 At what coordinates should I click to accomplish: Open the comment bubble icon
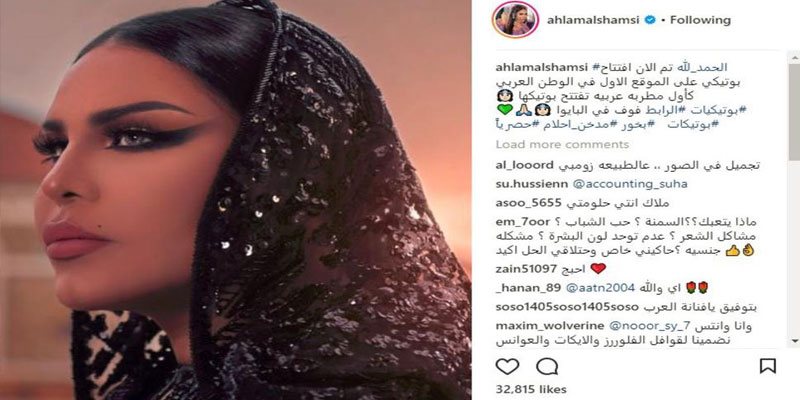546,366
